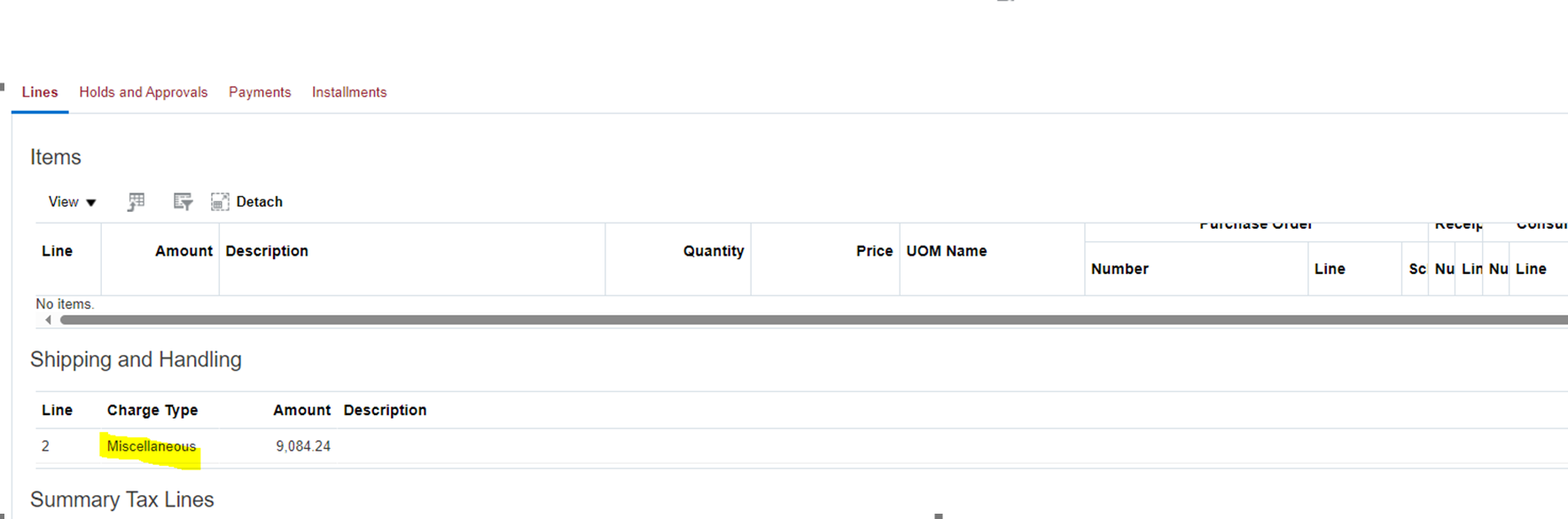The width and height of the screenshot is (1568, 519).
Task: Sort by Items Amount column header
Action: 183,251
